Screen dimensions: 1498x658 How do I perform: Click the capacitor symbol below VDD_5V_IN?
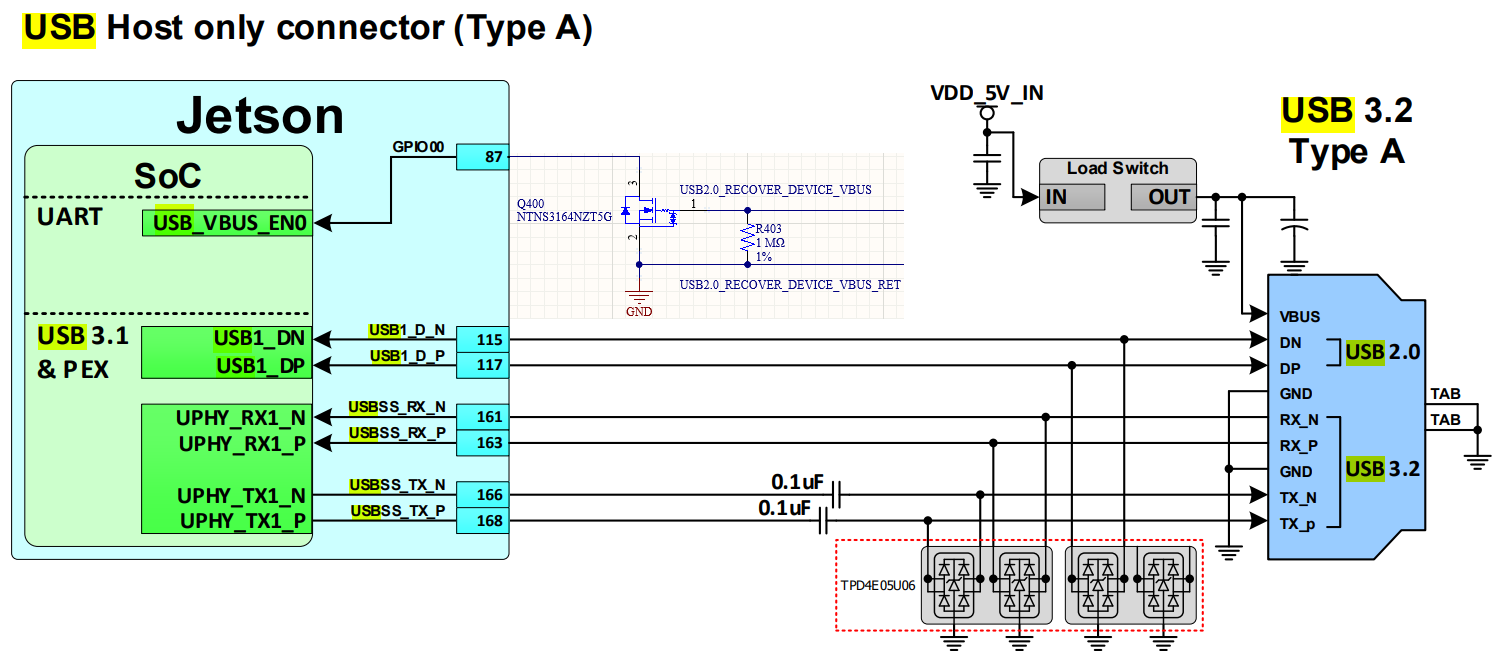coord(987,160)
